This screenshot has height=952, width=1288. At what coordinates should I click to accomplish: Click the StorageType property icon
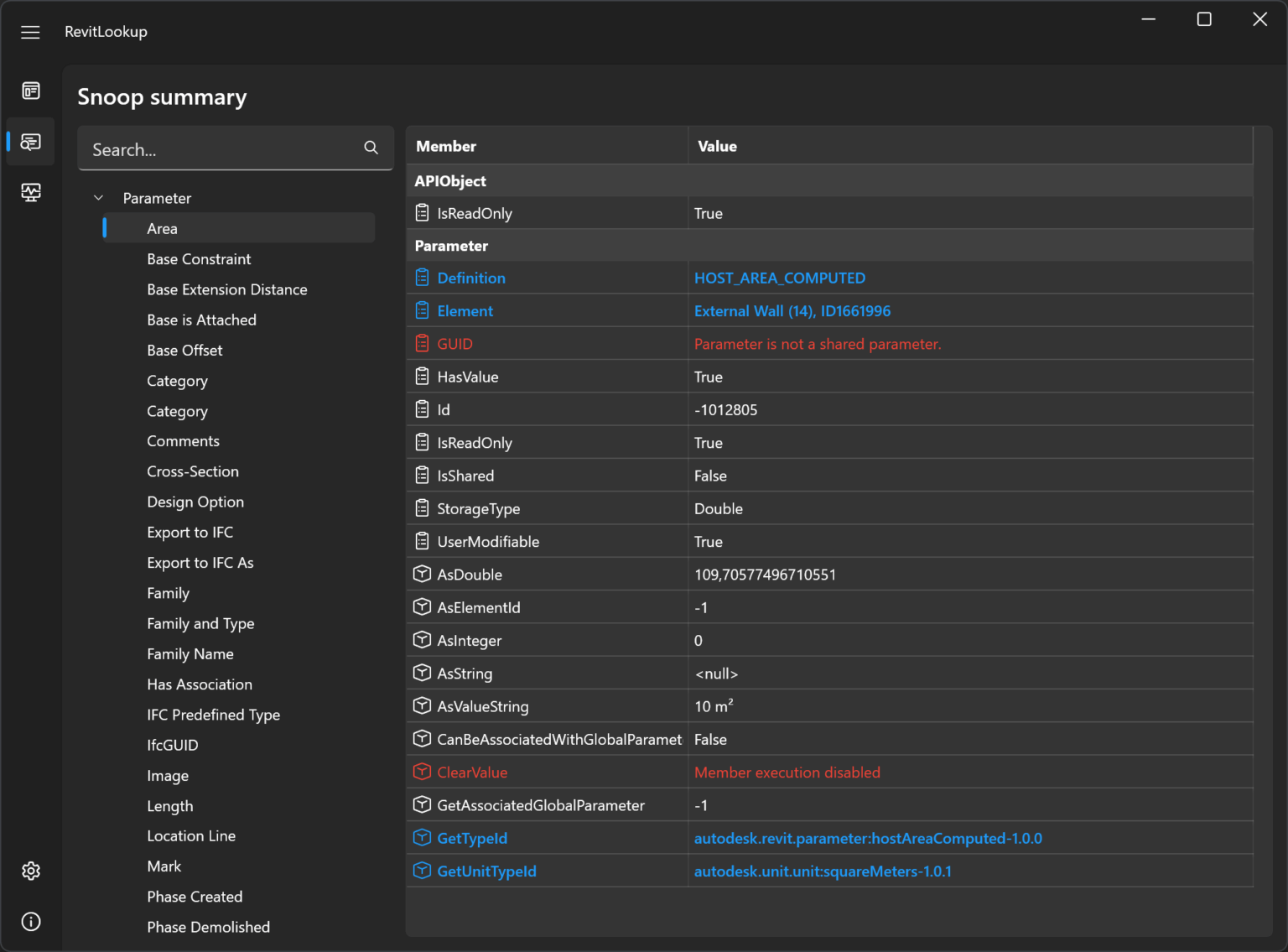[x=423, y=508]
